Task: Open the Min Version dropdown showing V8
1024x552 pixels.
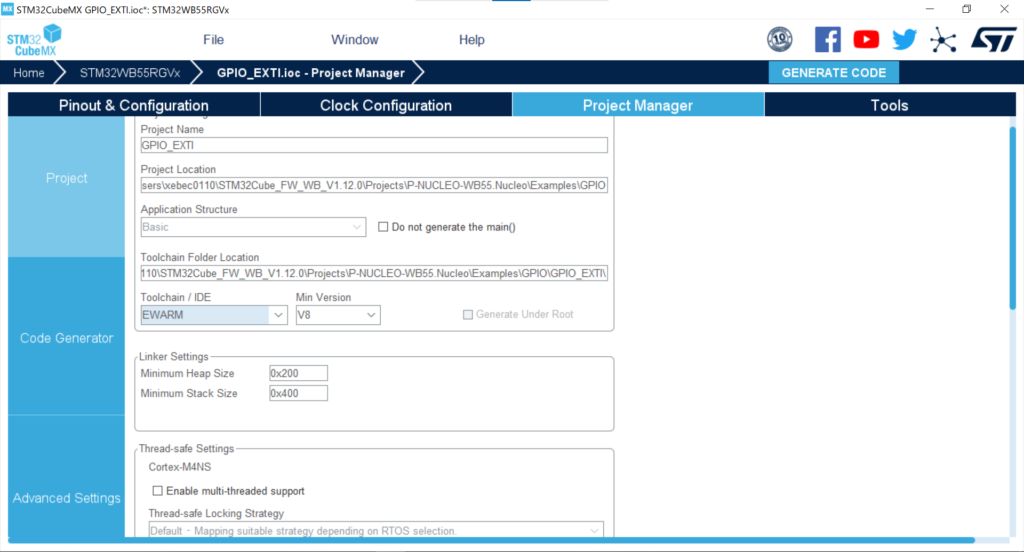Action: (x=338, y=315)
